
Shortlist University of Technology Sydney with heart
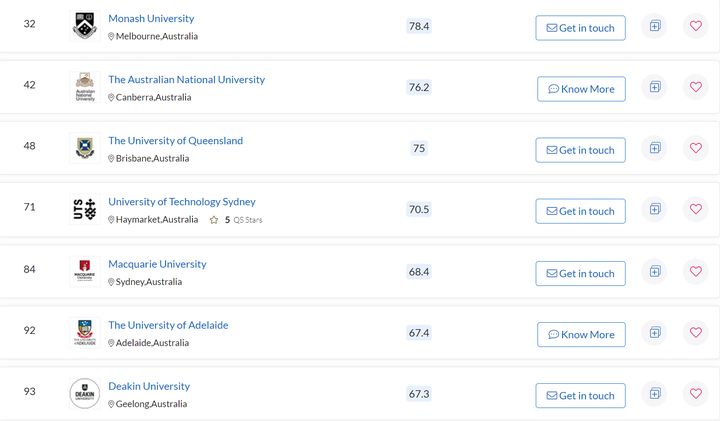click(x=696, y=209)
